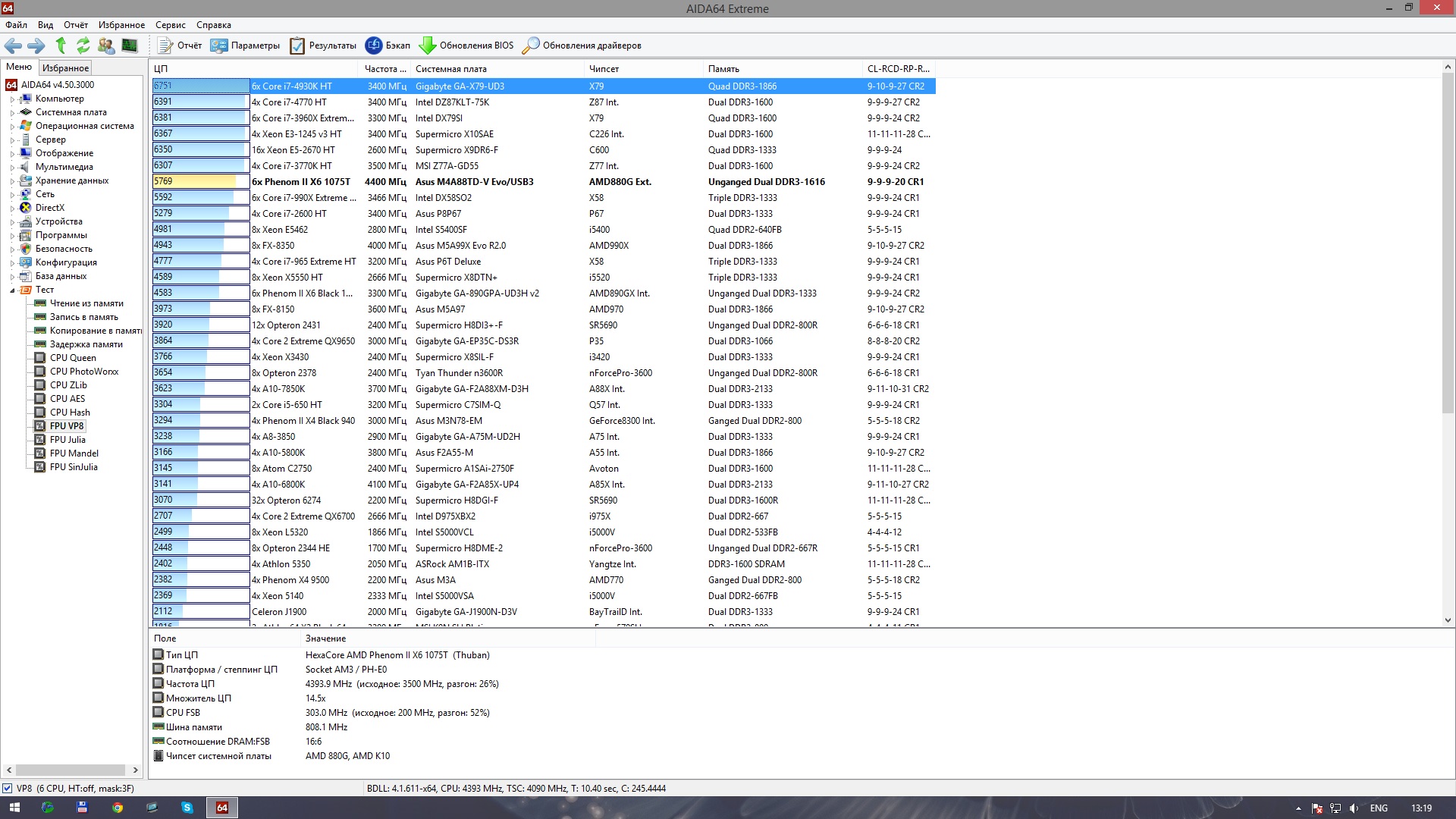Viewport: 1456px width, 819px height.
Task: Click the Чипсет column header
Action: (x=604, y=69)
